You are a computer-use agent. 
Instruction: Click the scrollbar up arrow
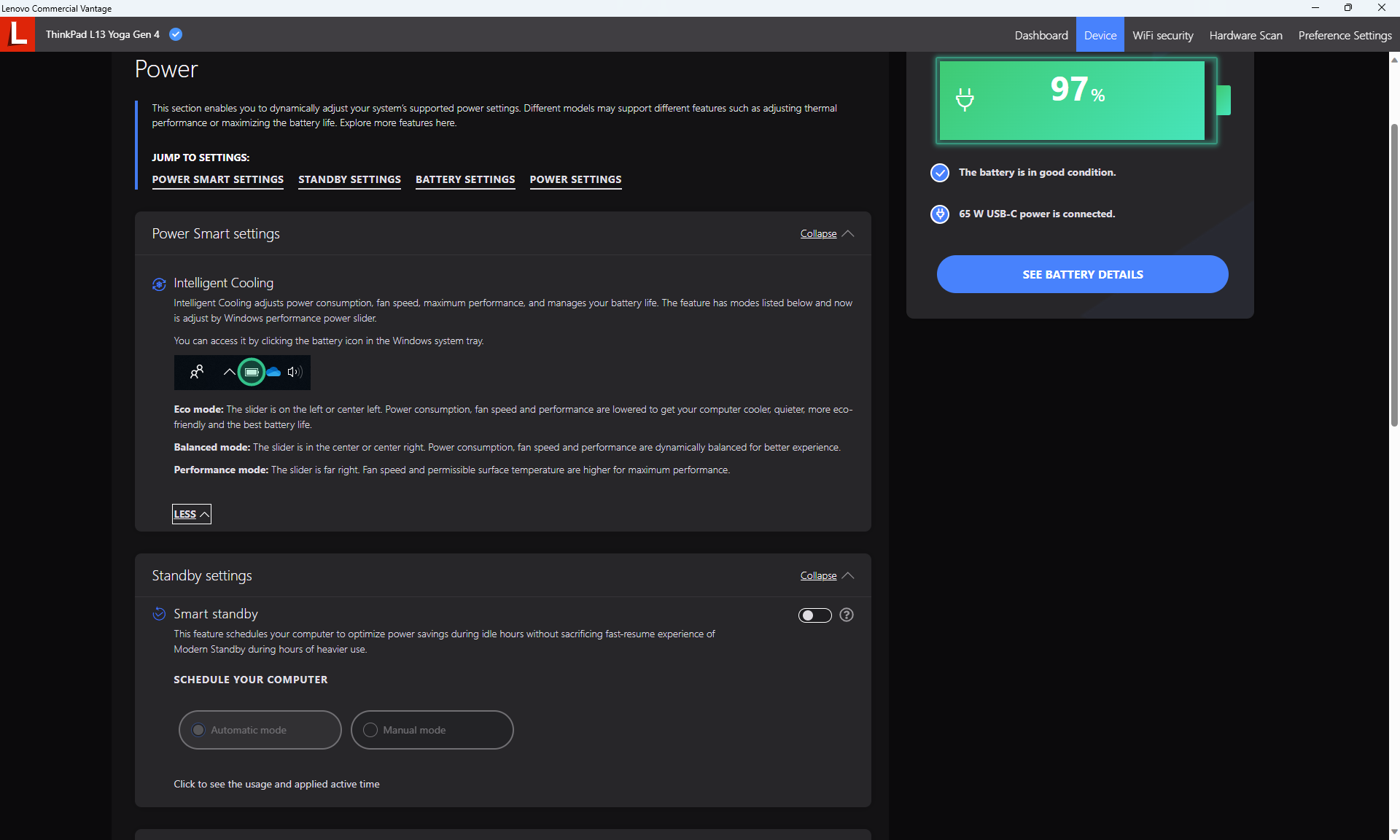click(x=1394, y=60)
